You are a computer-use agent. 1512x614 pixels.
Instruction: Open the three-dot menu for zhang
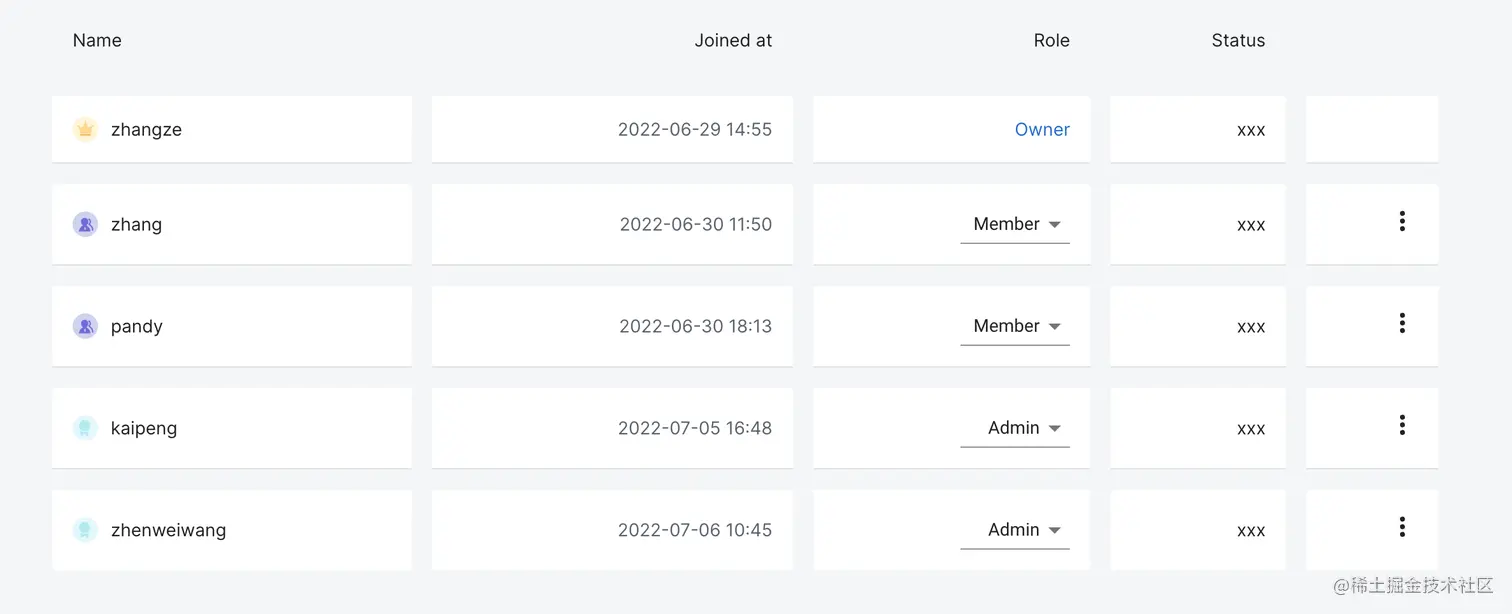[x=1402, y=222]
